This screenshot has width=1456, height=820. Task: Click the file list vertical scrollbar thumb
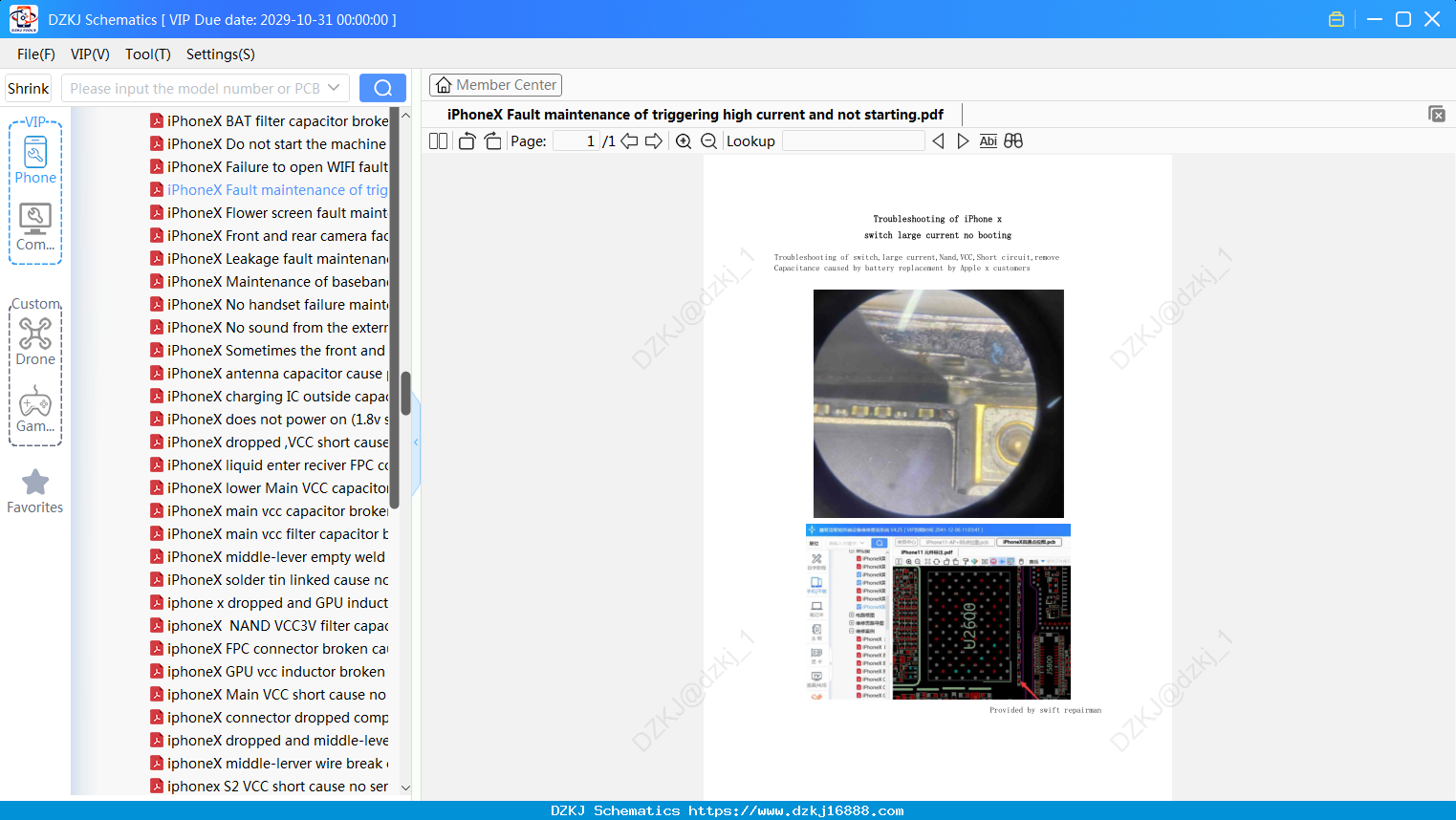pos(405,393)
